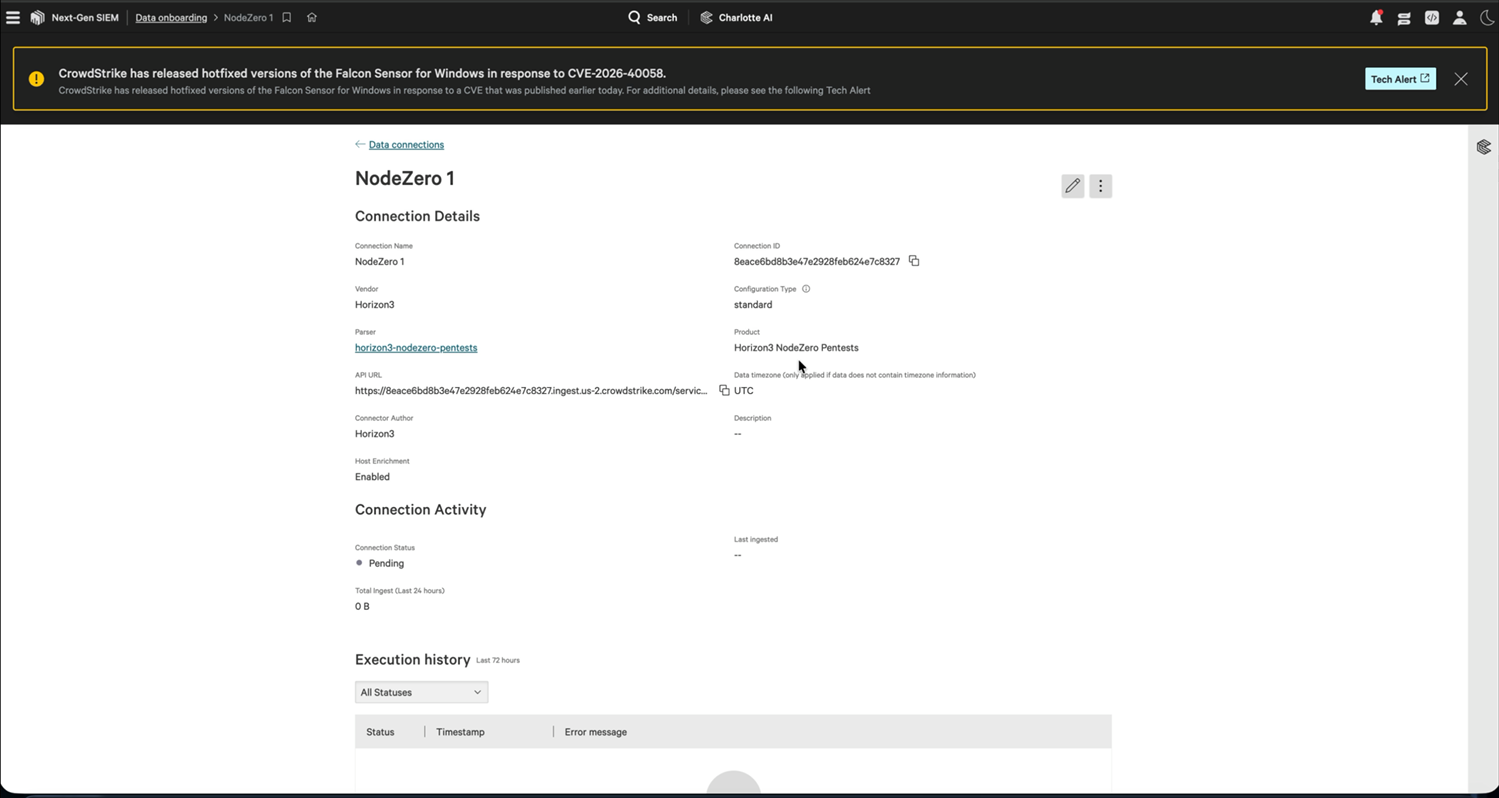Copy the Connection ID
1499x798 pixels.
[x=914, y=261]
